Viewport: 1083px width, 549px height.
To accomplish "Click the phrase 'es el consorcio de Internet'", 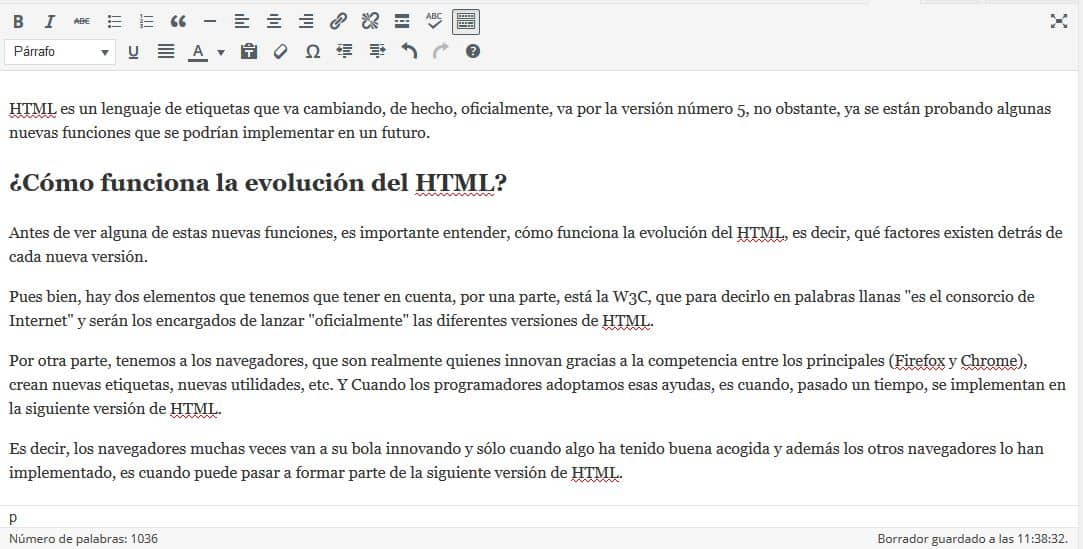I will (x=521, y=309).
